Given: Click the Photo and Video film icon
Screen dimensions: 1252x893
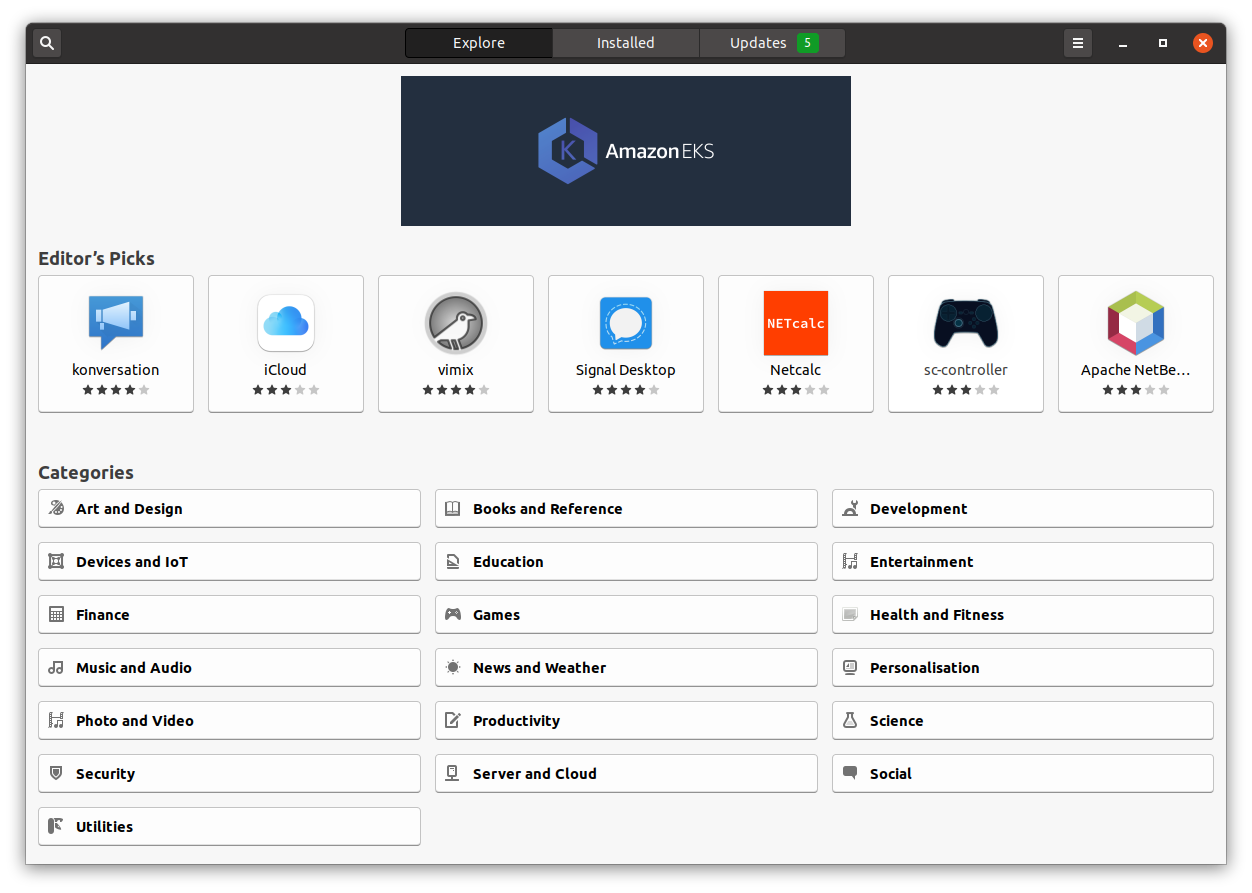Looking at the screenshot, I should pyautogui.click(x=57, y=720).
